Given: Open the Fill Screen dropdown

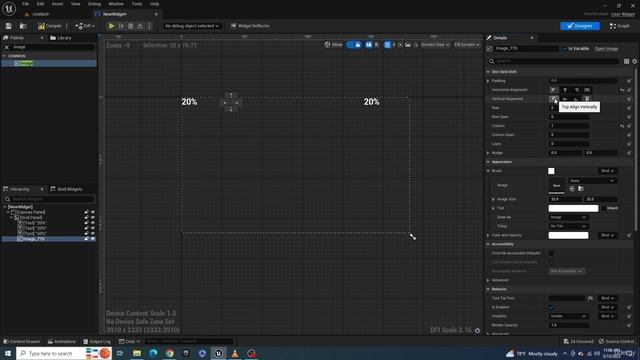Looking at the screenshot, I should [467, 45].
